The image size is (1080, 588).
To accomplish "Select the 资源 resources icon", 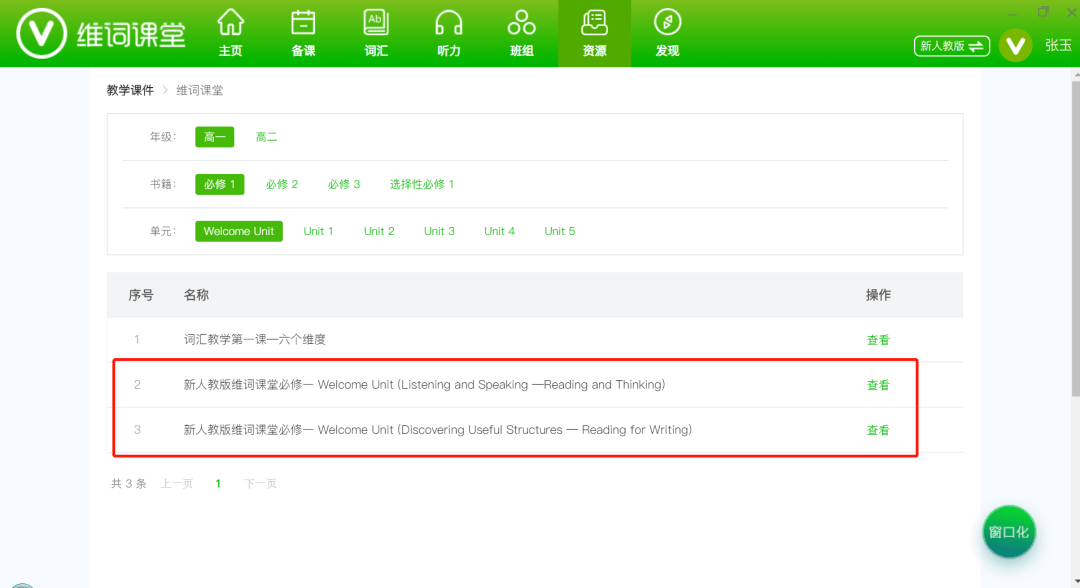I will tap(594, 30).
